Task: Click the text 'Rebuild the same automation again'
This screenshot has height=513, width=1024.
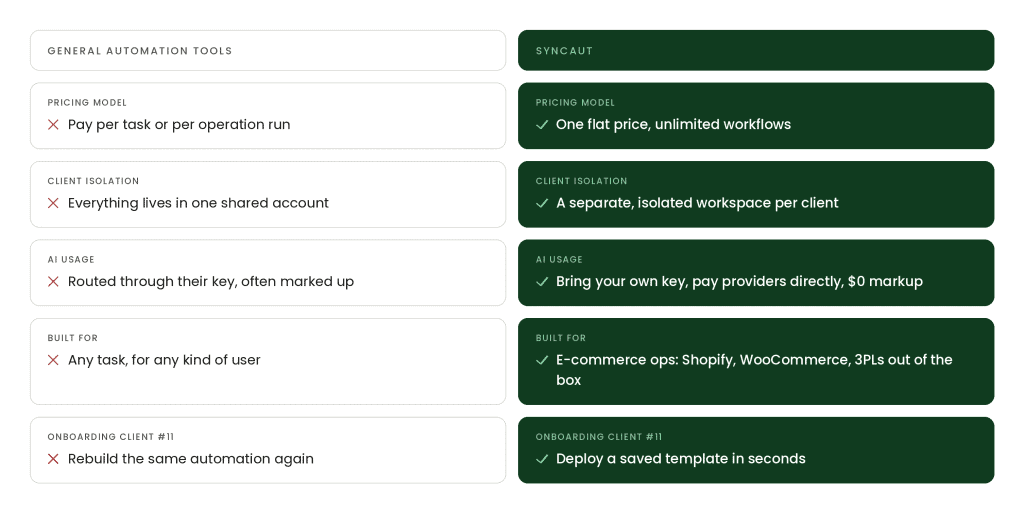Action: click(191, 459)
